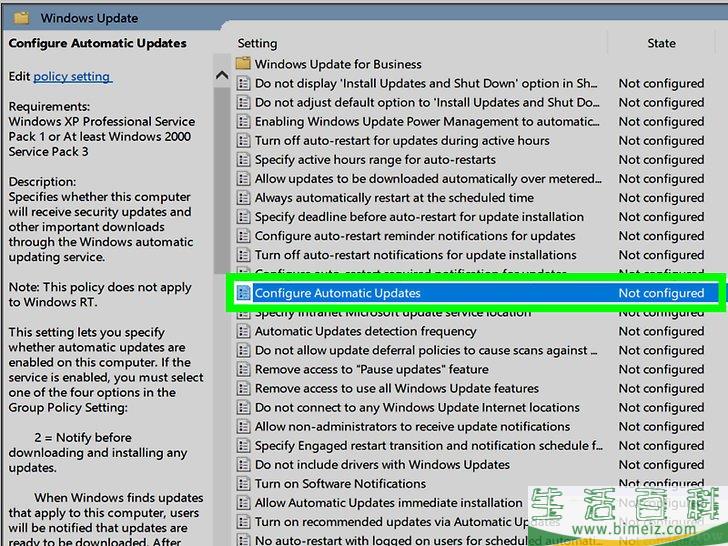This screenshot has width=728, height=546.
Task: Click the Windows Update folder icon in header
Action: (21, 18)
